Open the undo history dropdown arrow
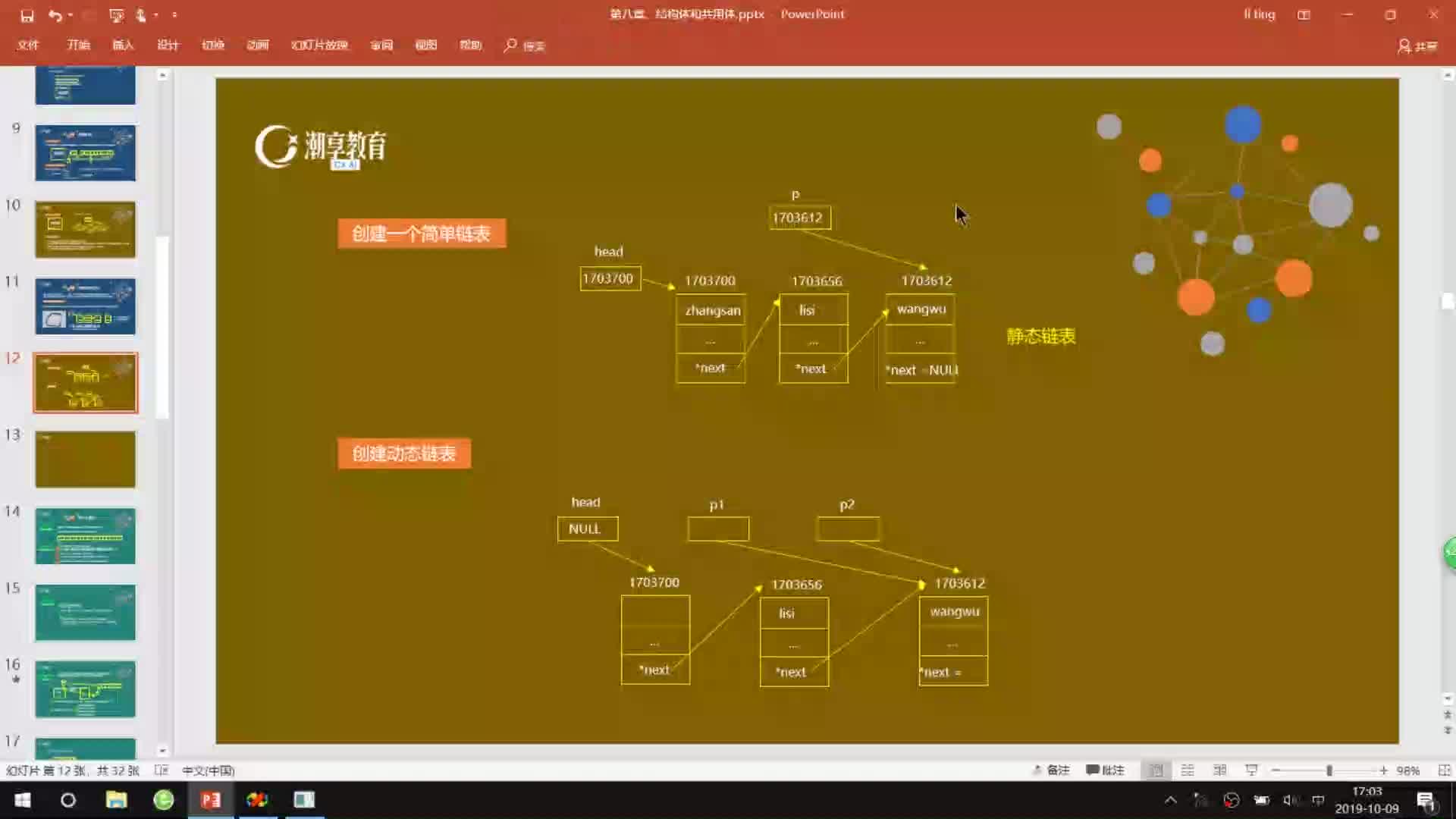 71,15
